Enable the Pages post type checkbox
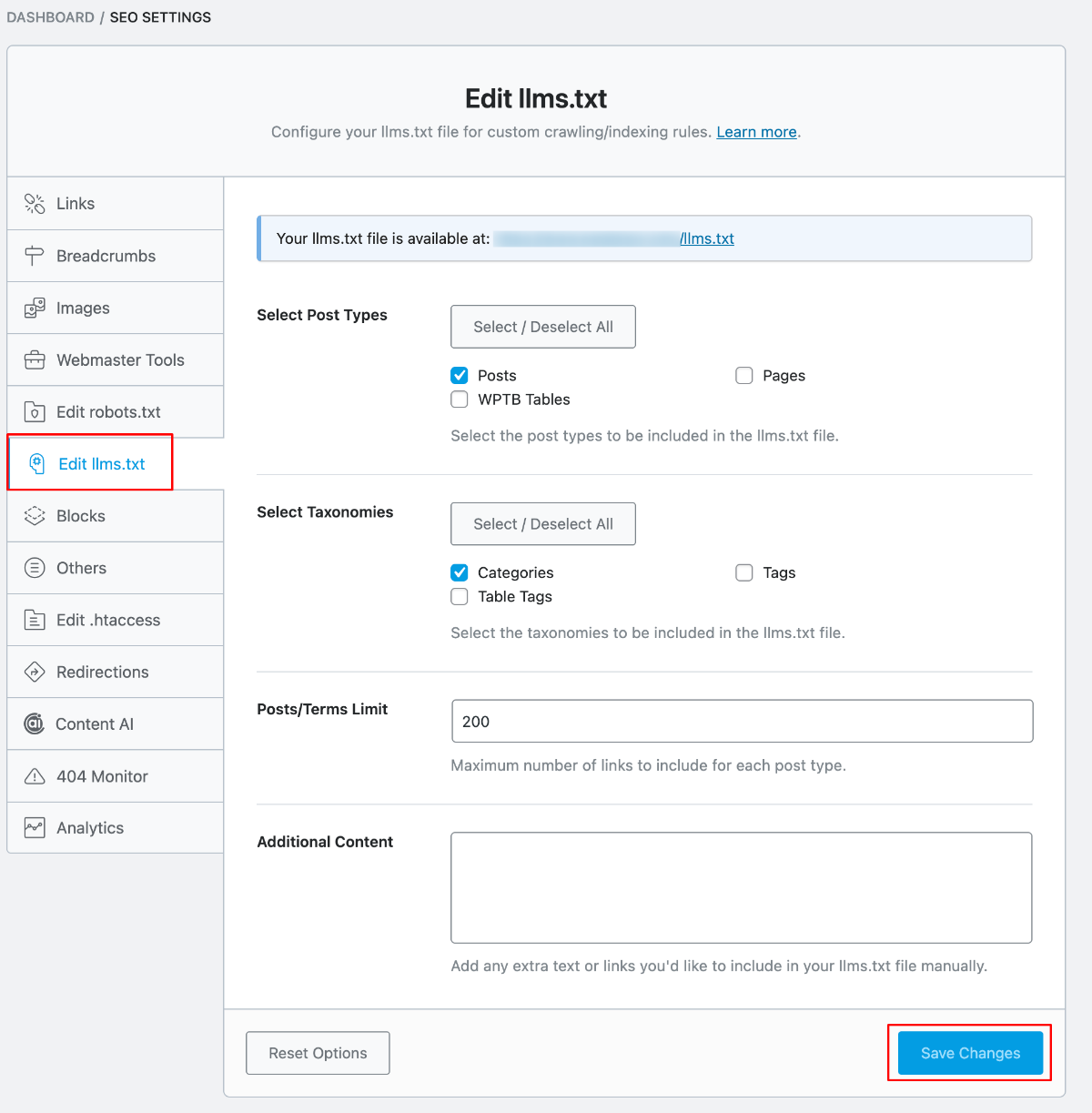 [x=744, y=376]
